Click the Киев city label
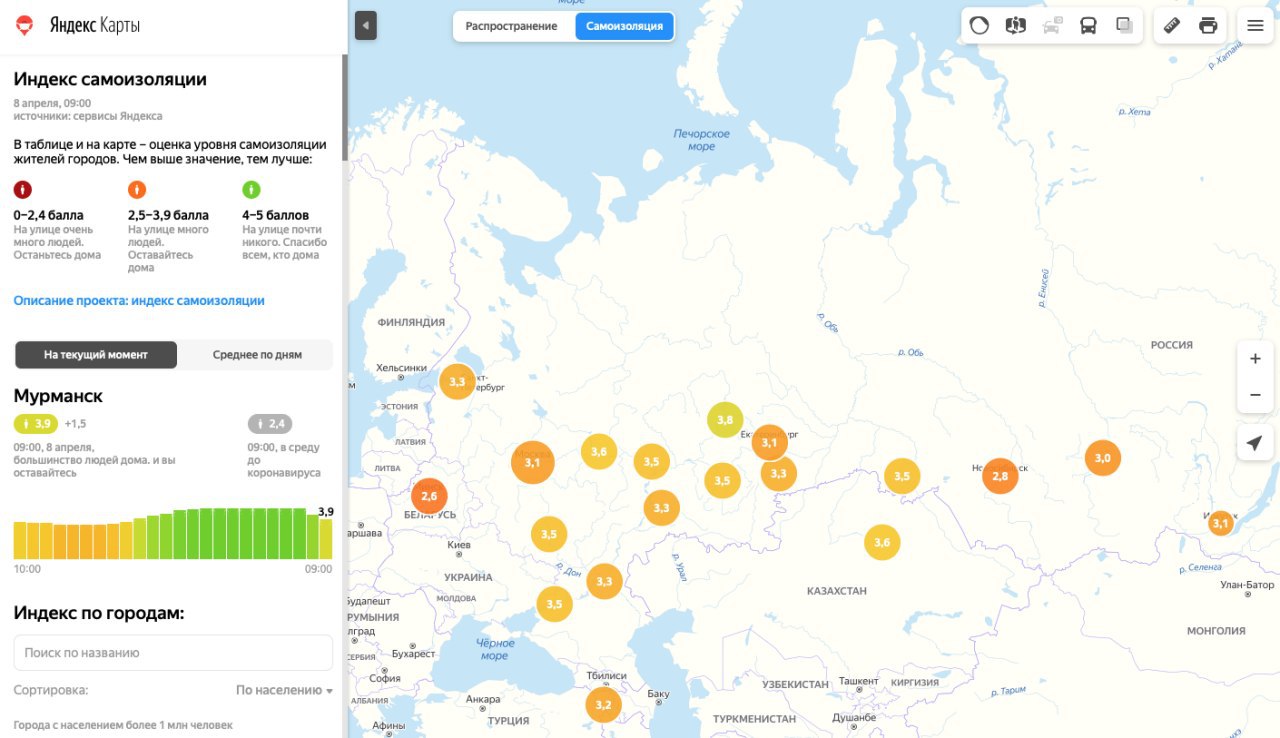 pyautogui.click(x=459, y=545)
